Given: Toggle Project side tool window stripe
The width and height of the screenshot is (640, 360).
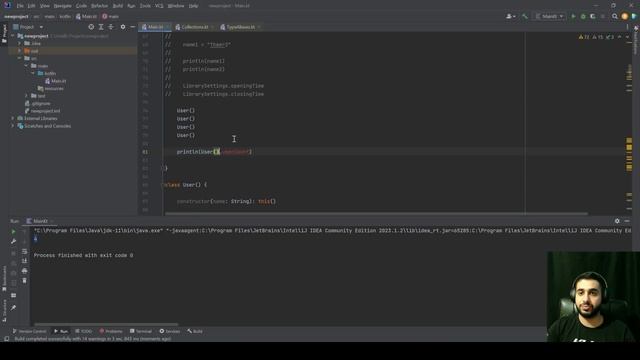Looking at the screenshot, I should click(x=4, y=33).
